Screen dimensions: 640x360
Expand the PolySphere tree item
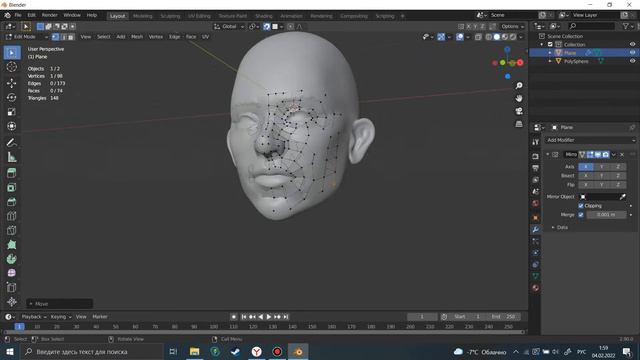[550, 61]
